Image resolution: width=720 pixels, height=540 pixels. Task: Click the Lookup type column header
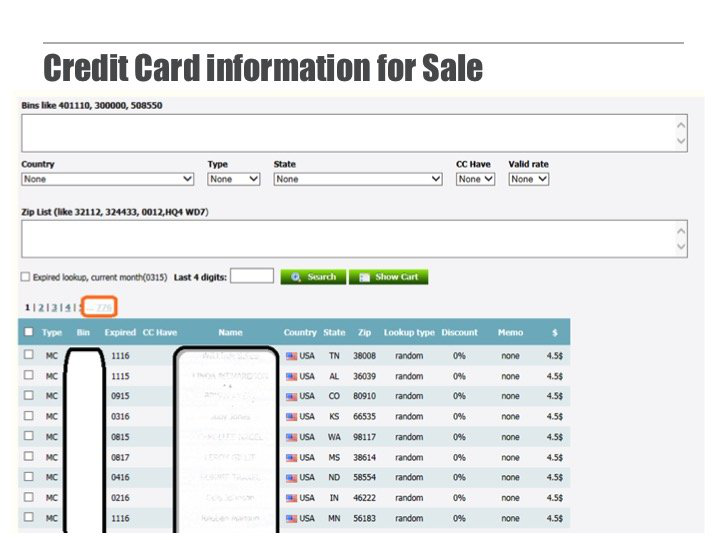(x=409, y=332)
